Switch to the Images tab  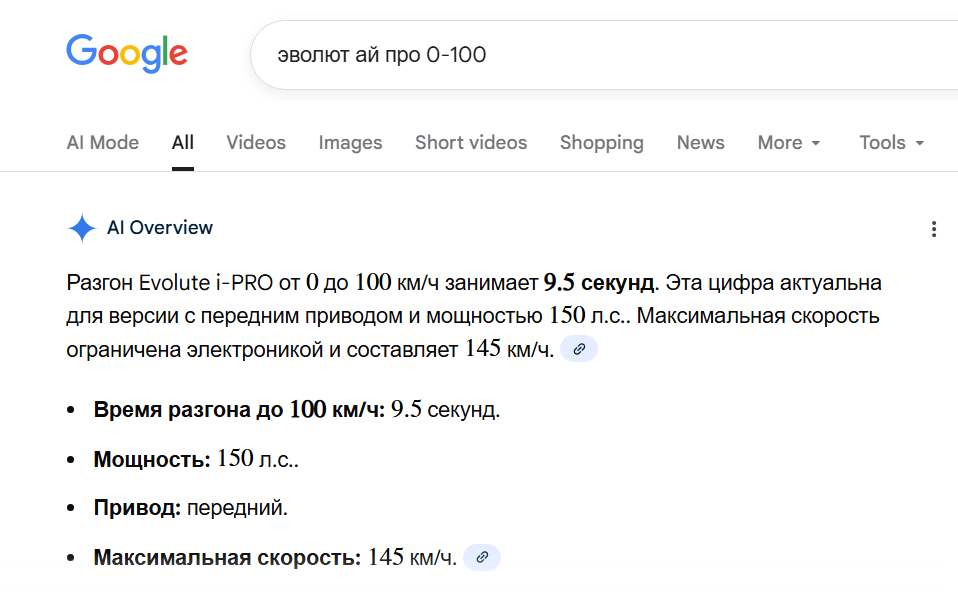[x=350, y=142]
